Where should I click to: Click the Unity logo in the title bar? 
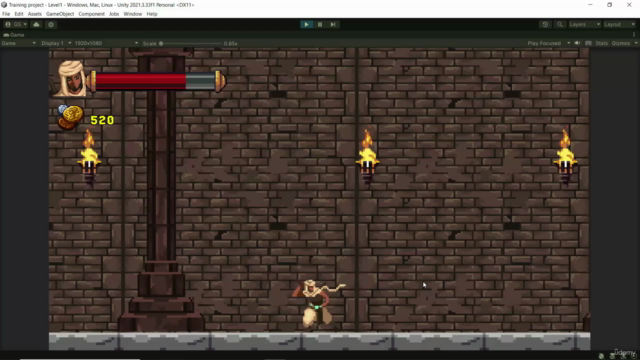(x=4, y=5)
